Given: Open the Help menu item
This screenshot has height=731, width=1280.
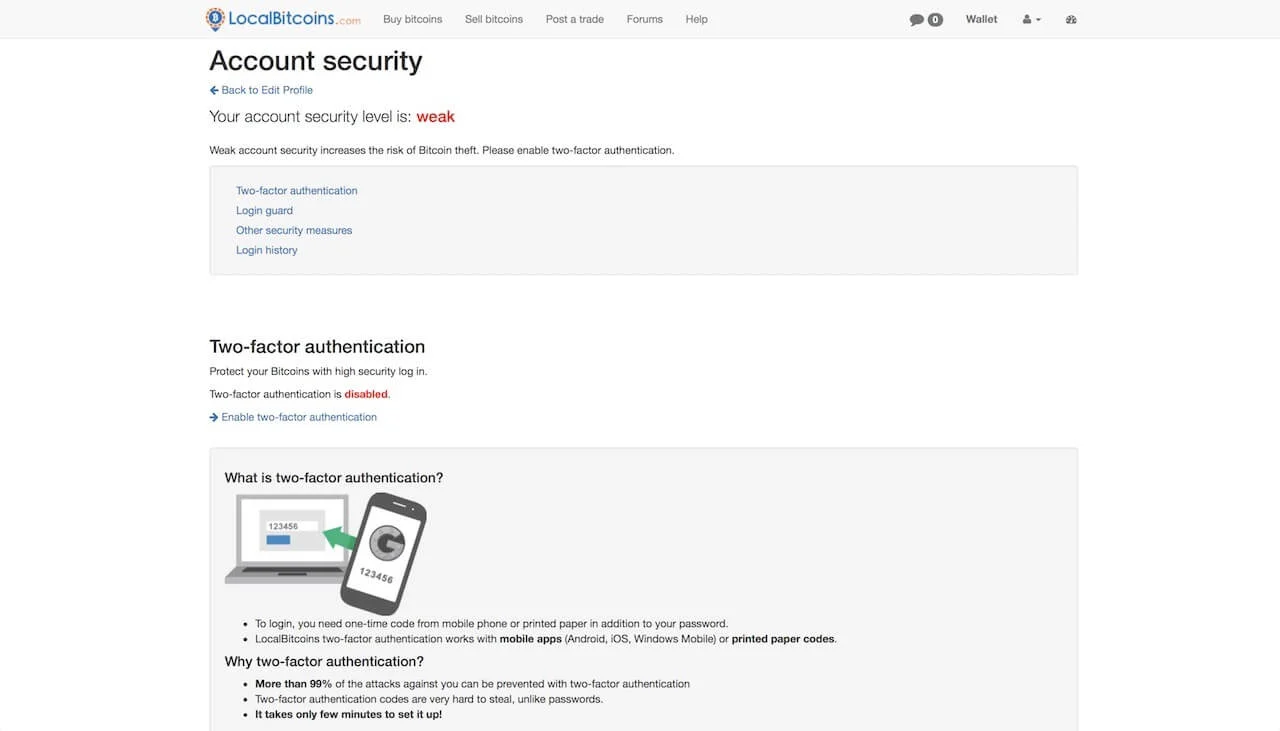Looking at the screenshot, I should pos(696,19).
